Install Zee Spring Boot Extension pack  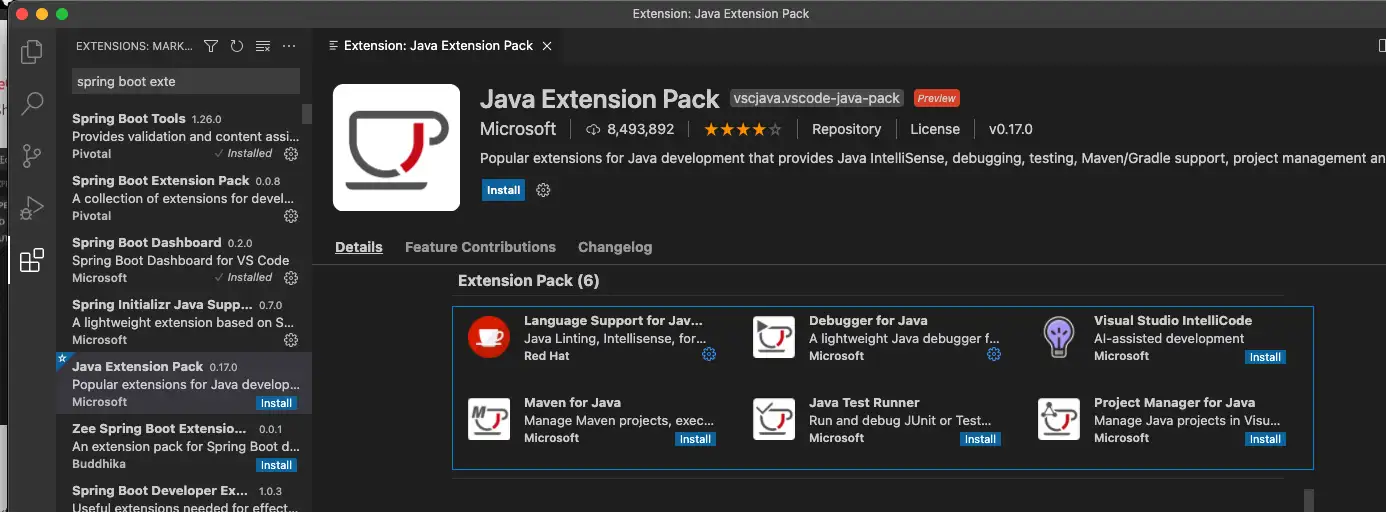tap(277, 465)
